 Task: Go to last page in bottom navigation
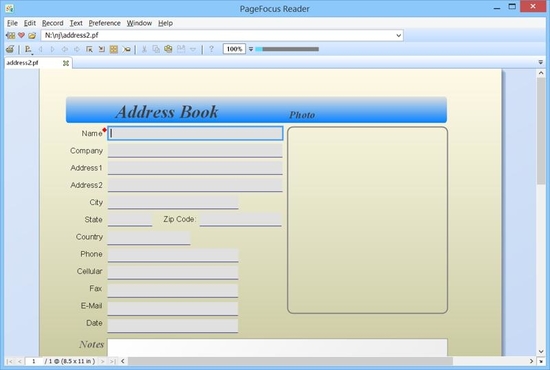113,361
